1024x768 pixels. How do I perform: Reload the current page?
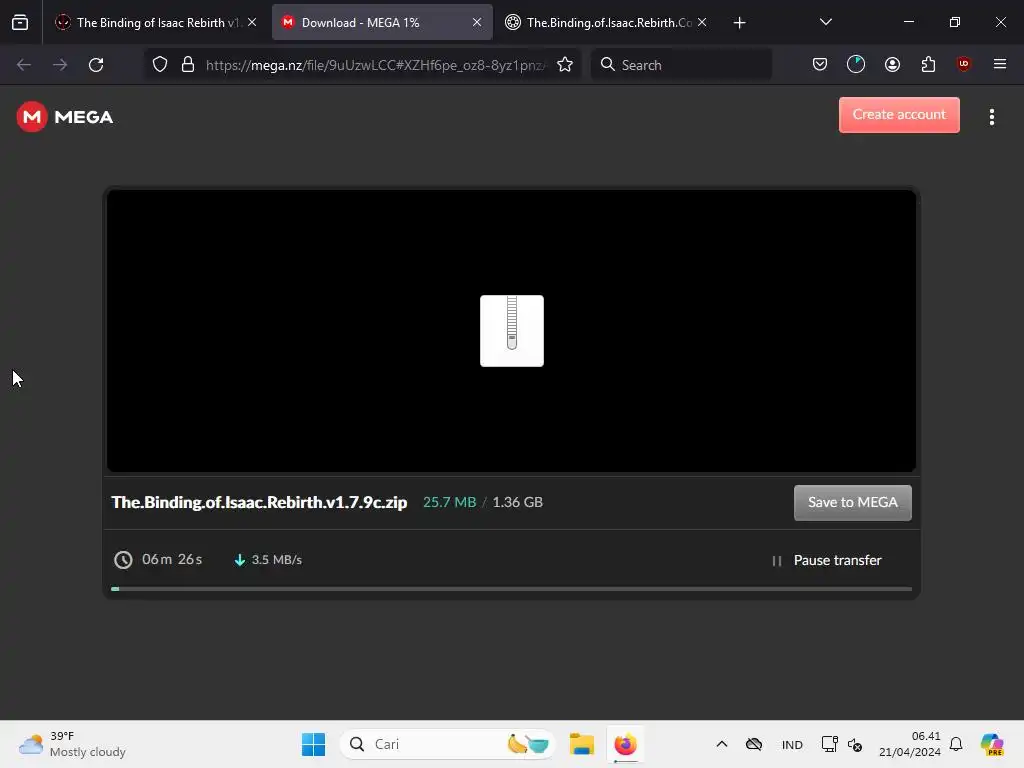[96, 65]
